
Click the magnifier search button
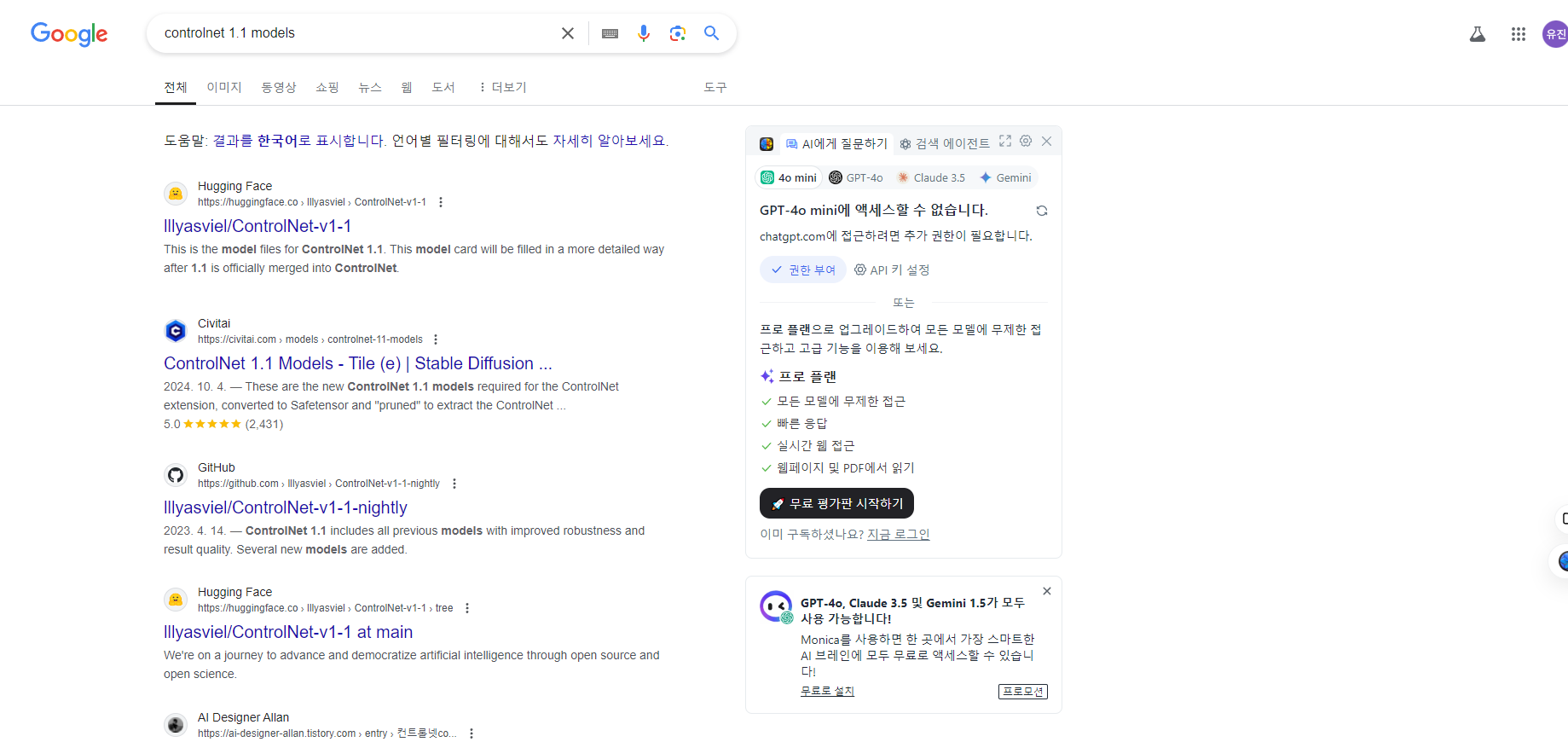coord(711,33)
